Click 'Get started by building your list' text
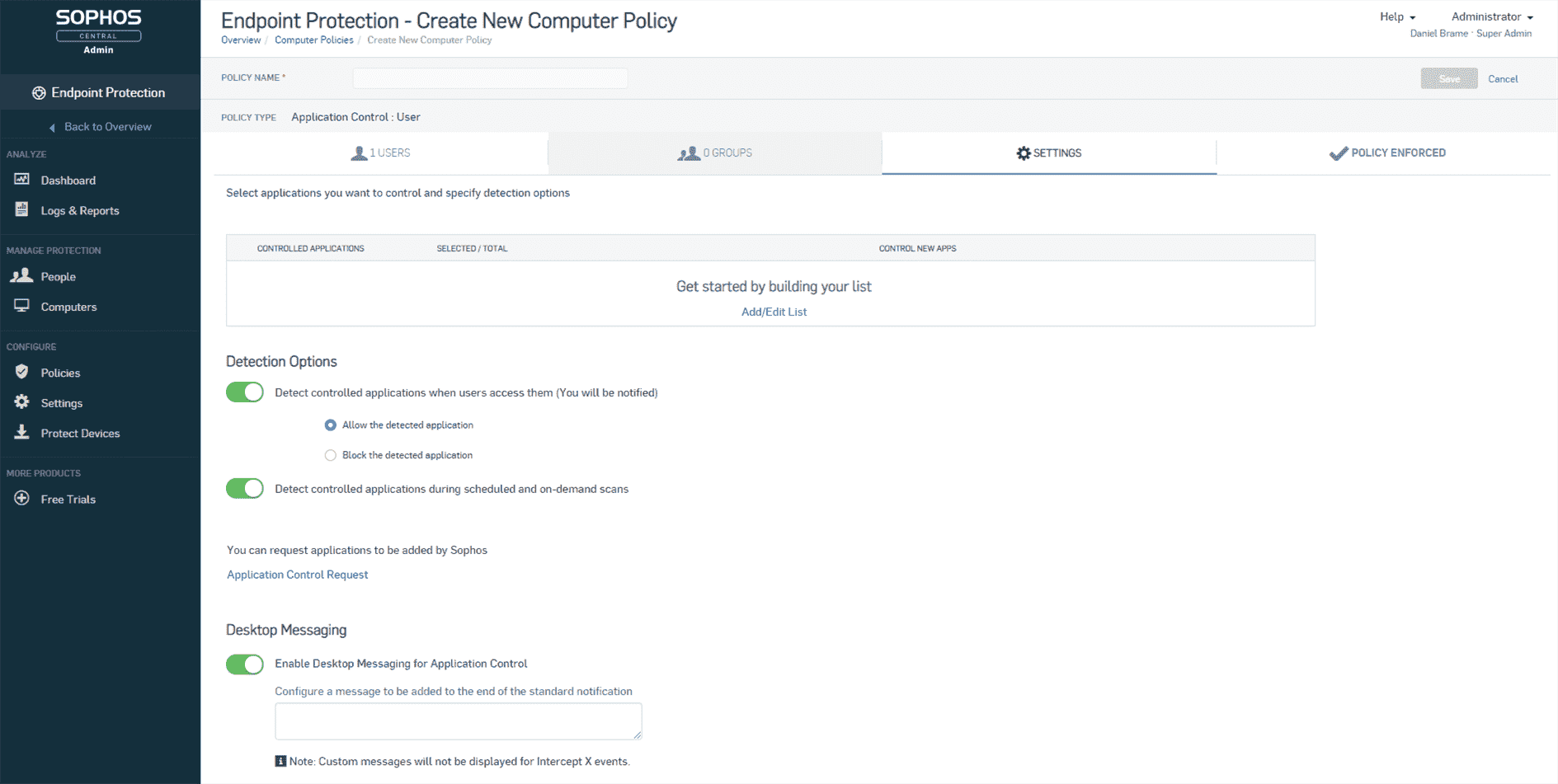This screenshot has height=784, width=1558. coord(774,287)
